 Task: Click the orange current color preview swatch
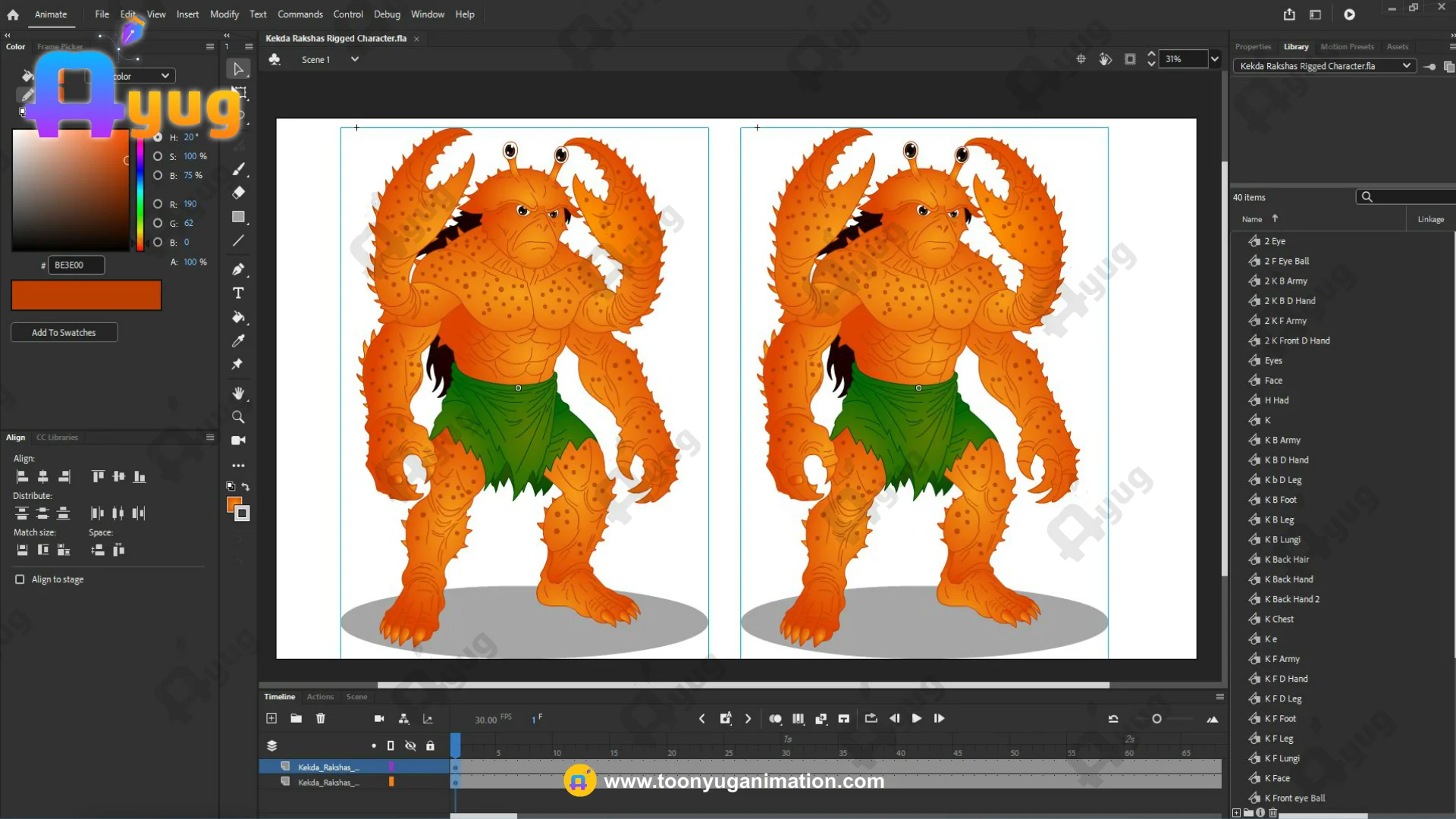(86, 295)
